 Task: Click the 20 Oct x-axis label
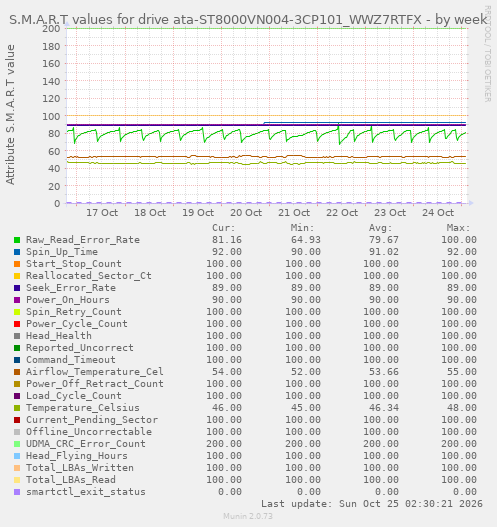(x=246, y=213)
